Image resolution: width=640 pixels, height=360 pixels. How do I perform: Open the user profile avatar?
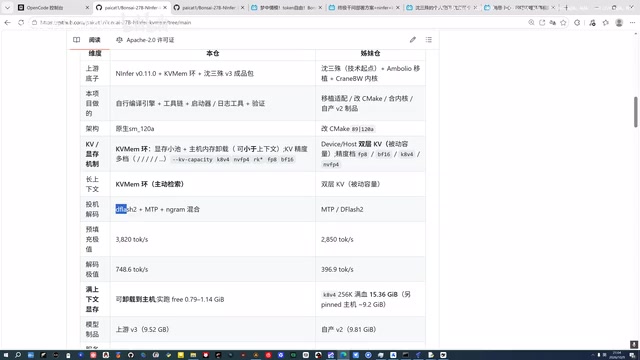pyautogui.click(x=619, y=22)
